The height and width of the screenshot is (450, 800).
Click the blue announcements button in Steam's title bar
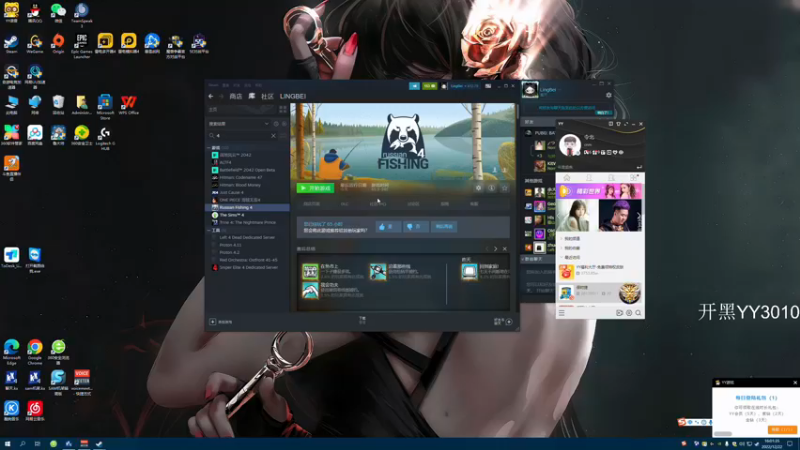click(414, 86)
